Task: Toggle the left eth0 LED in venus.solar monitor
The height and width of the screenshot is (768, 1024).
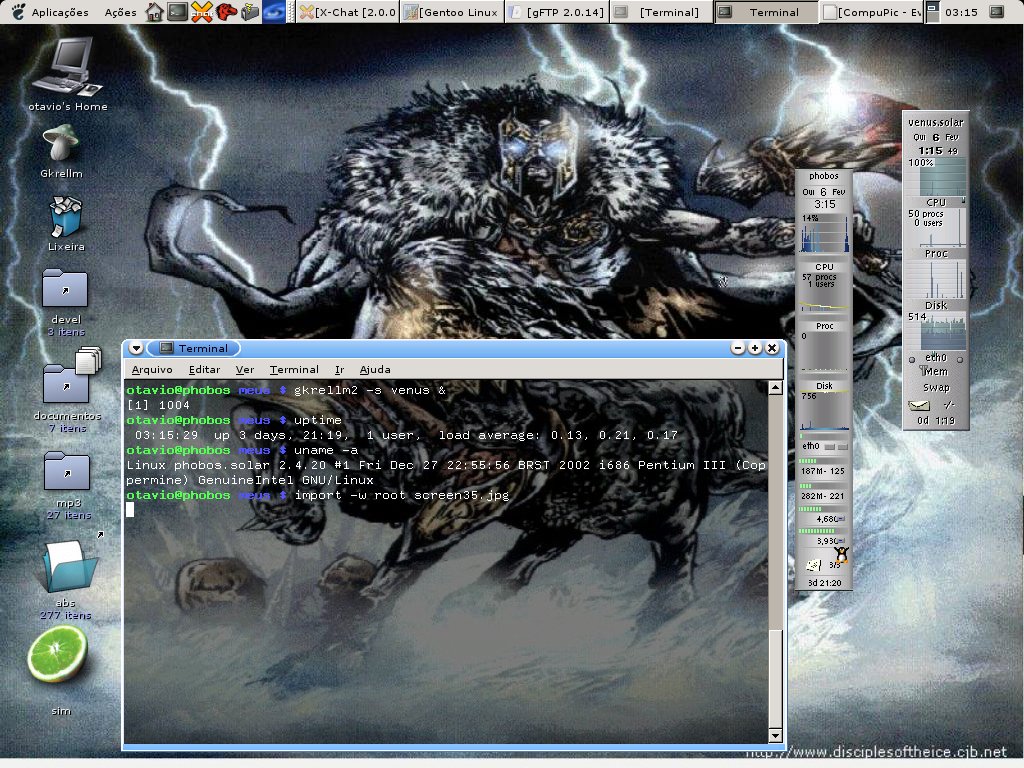Action: pos(912,359)
